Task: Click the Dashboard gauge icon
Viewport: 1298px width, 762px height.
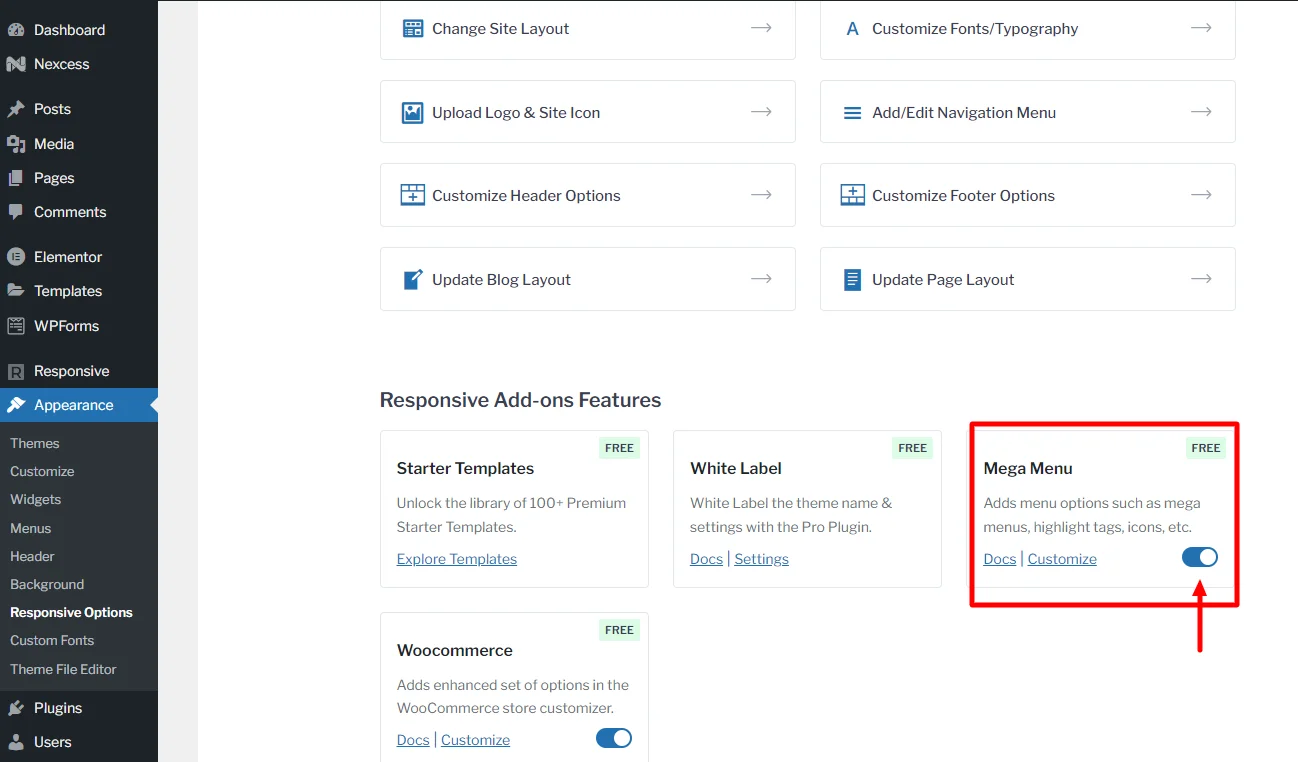Action: (x=16, y=30)
